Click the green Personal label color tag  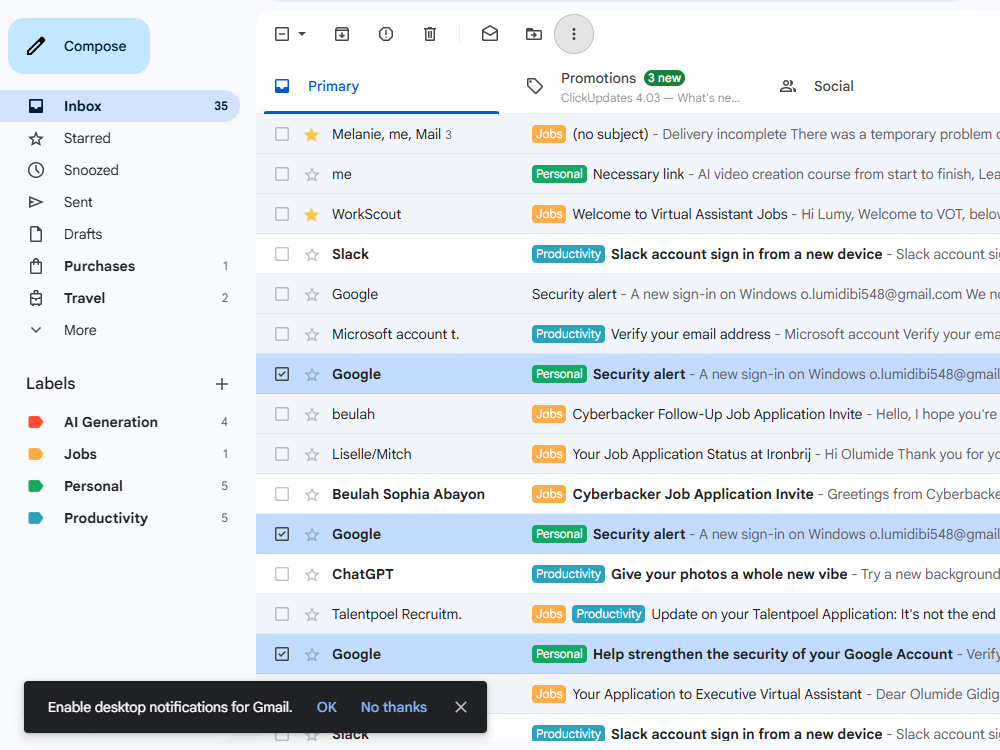[36, 486]
